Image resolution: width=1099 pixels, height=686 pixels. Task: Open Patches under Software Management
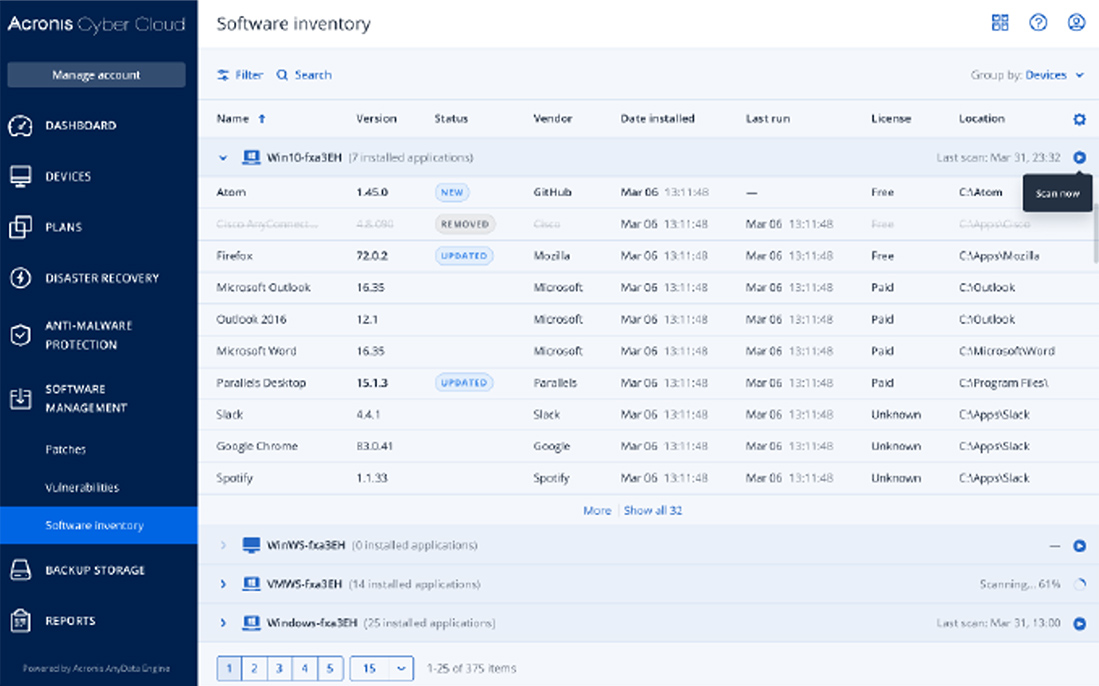pos(65,450)
